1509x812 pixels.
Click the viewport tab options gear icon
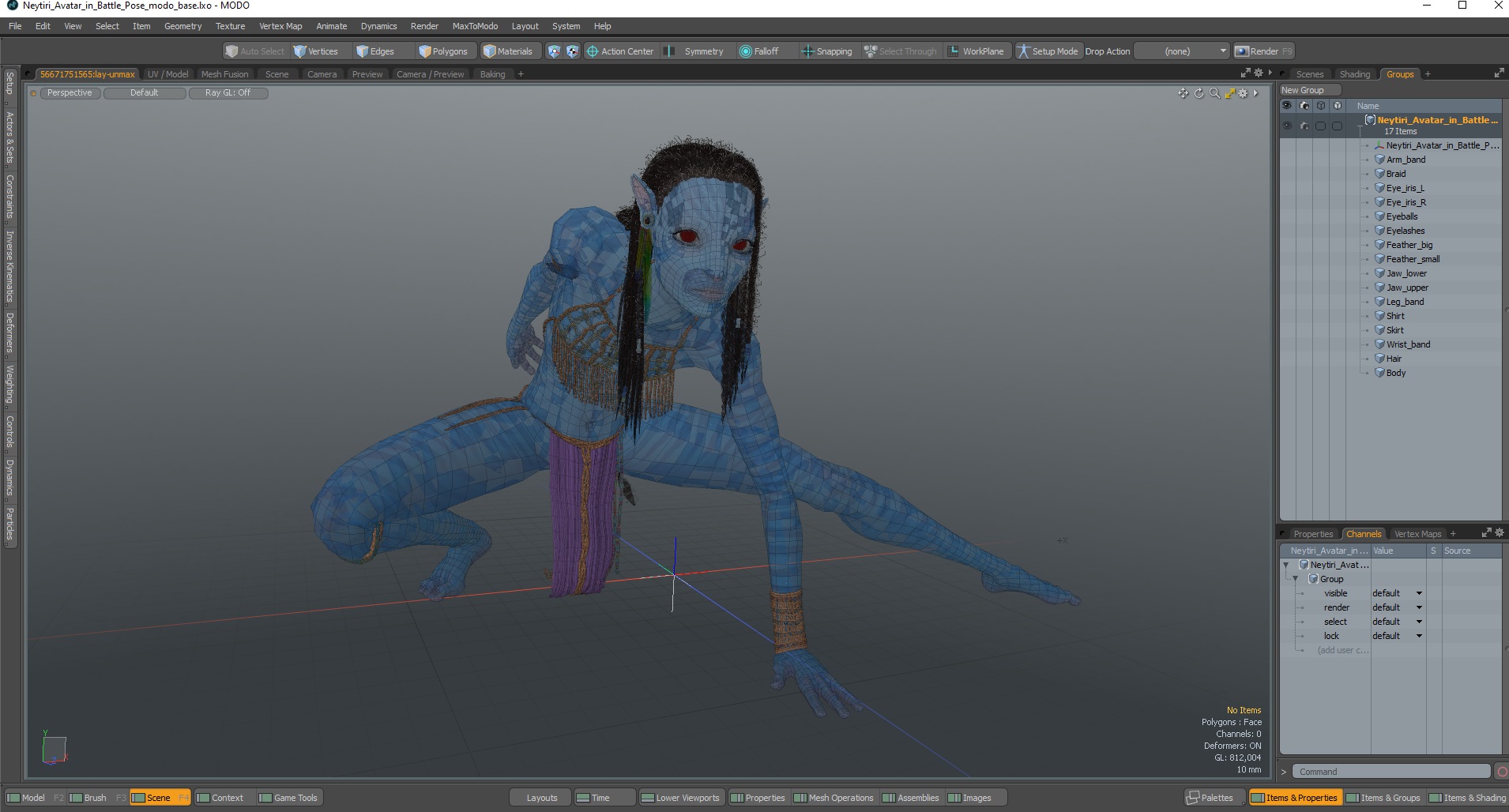click(1259, 73)
